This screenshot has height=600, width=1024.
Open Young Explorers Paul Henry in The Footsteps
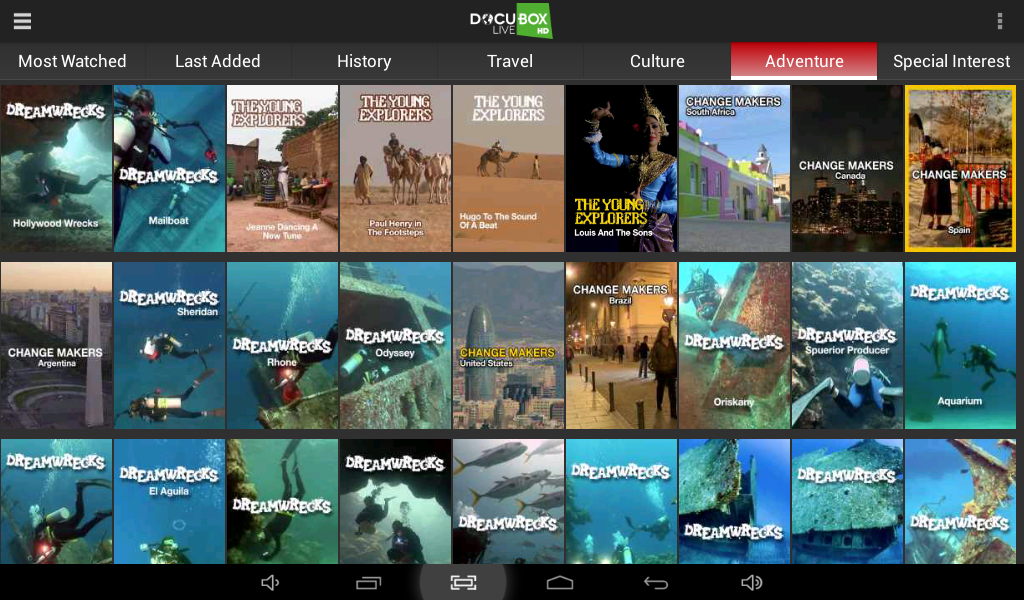(x=395, y=168)
